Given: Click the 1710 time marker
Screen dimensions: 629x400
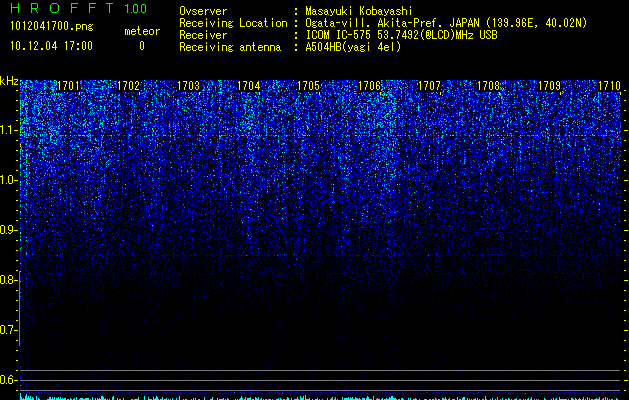Looking at the screenshot, I should (609, 86).
